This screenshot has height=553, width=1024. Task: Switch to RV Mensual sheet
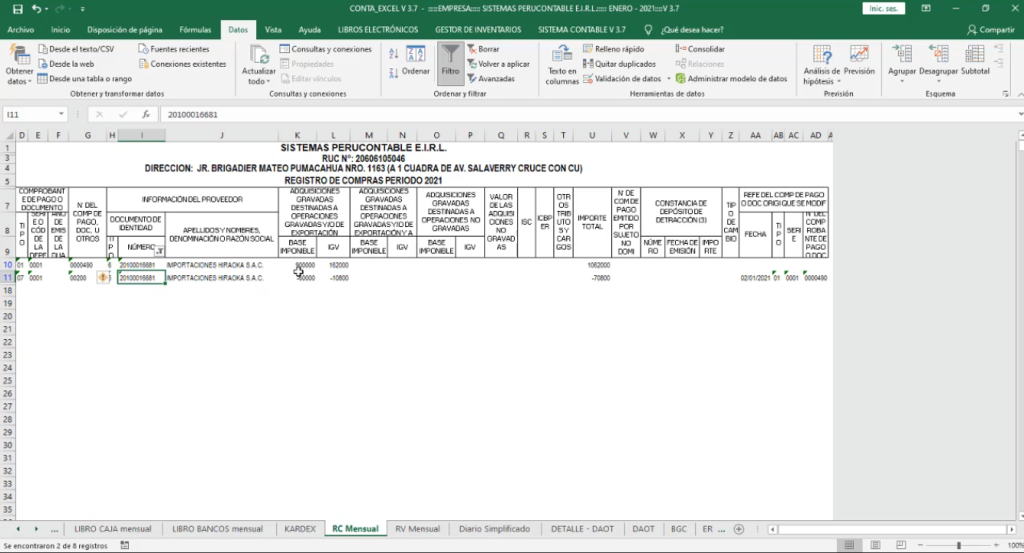(417, 529)
